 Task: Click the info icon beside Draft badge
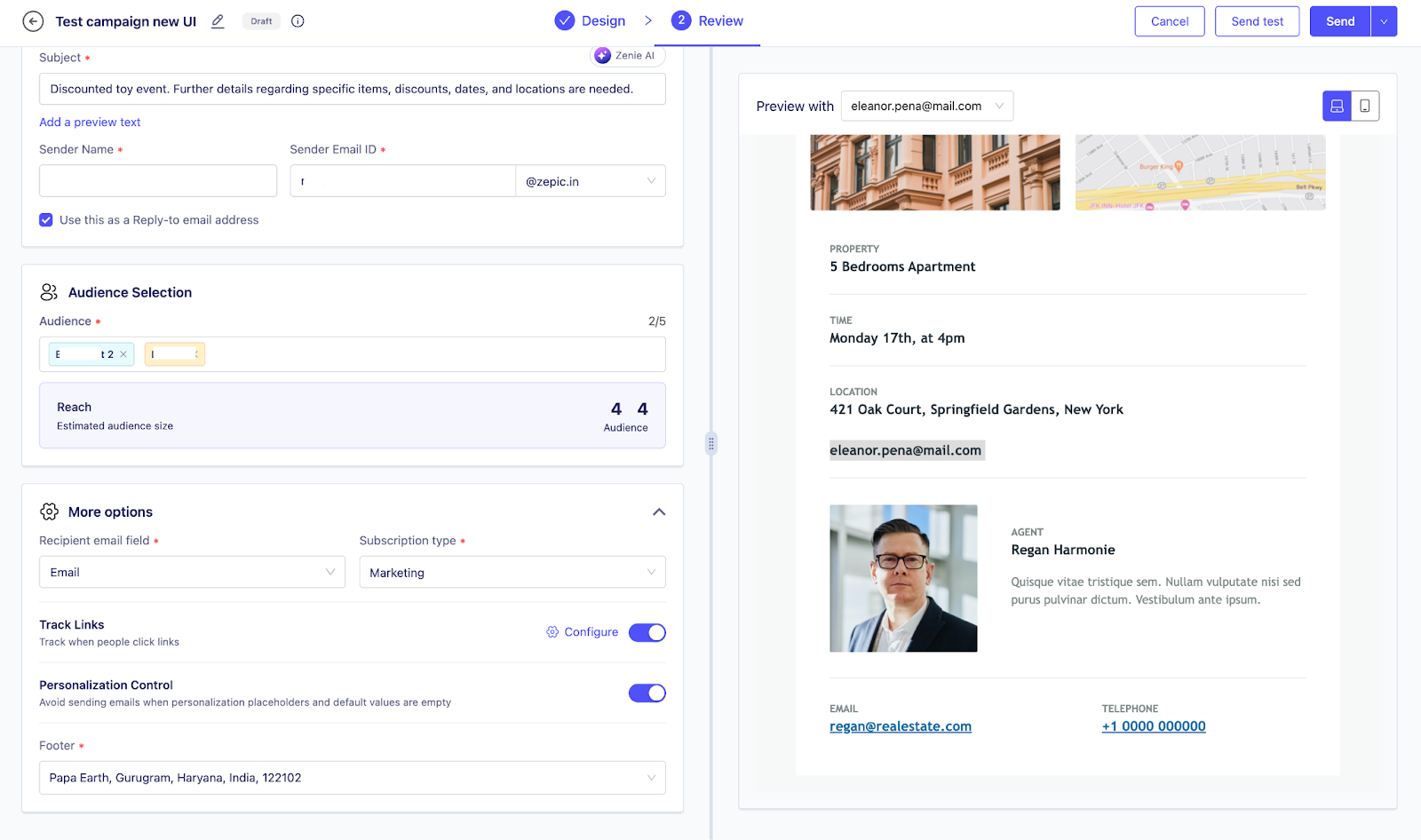[298, 21]
